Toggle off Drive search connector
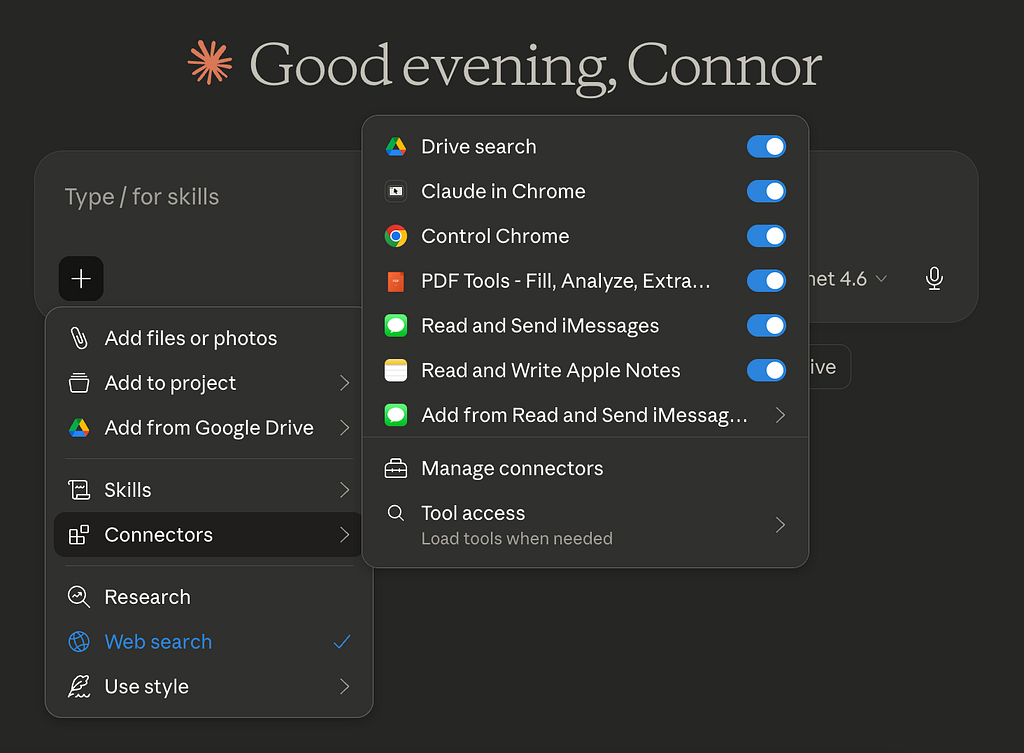The height and width of the screenshot is (753, 1024). click(766, 147)
